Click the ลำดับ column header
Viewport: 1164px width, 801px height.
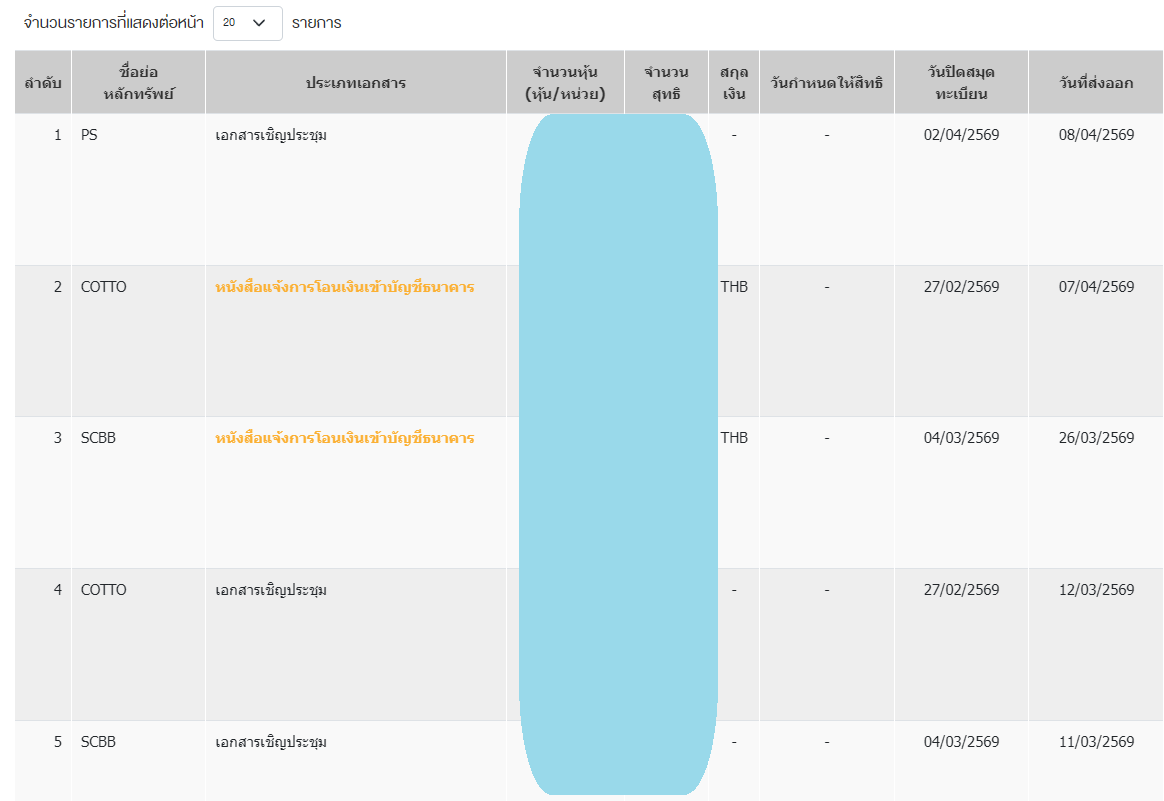(x=43, y=83)
